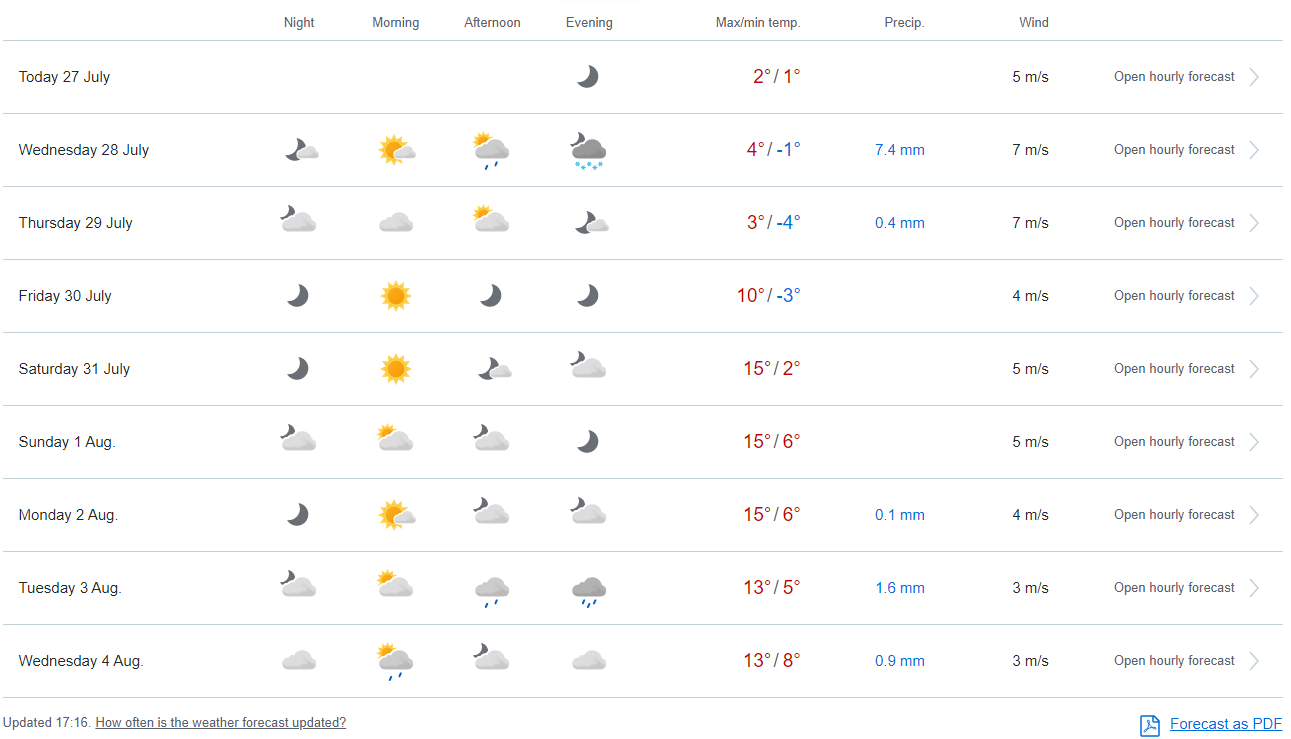Image resolution: width=1291 pixels, height=739 pixels.
Task: Click the sun icon for Friday 30 July morning
Action: 396,296
